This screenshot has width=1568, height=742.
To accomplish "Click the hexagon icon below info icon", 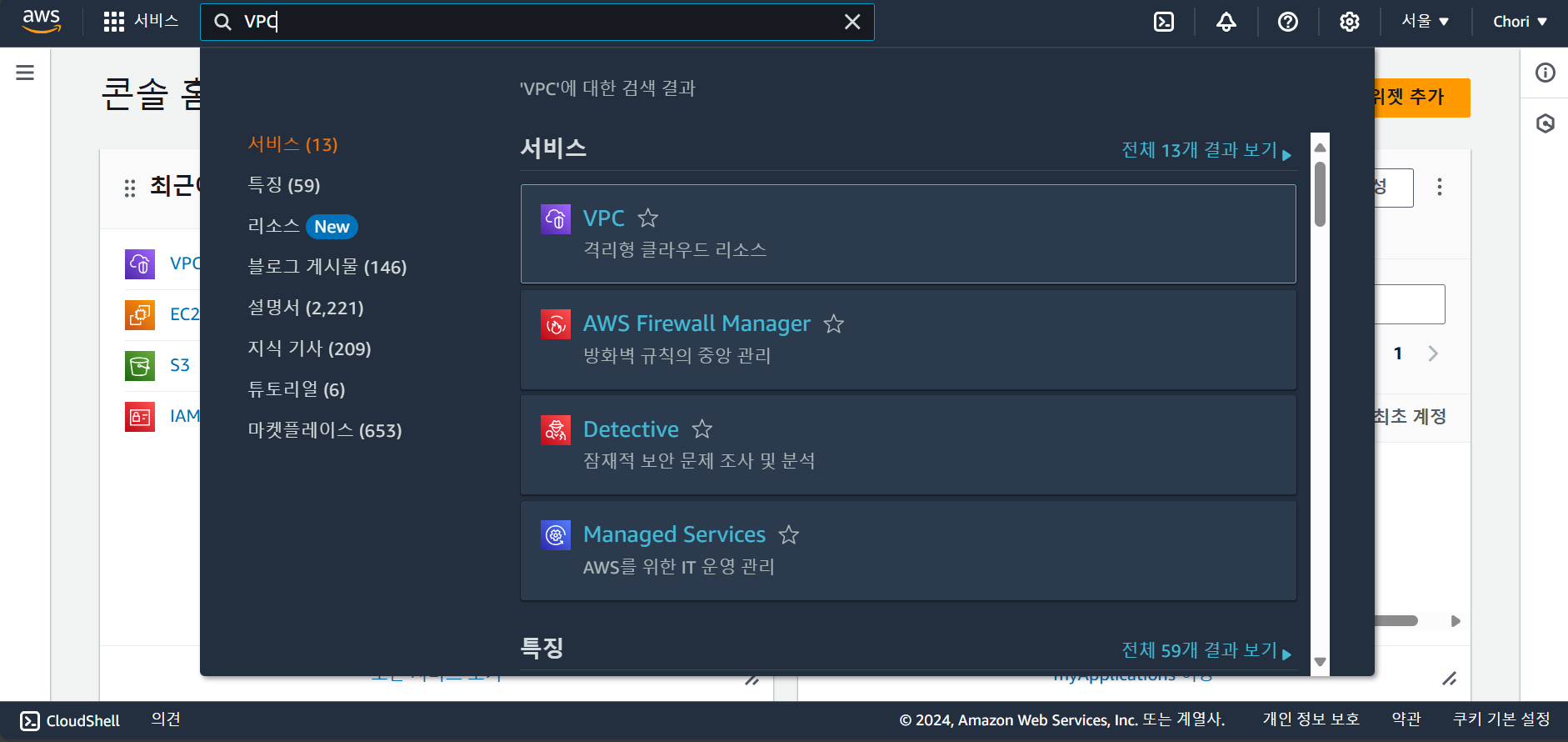I will click(x=1546, y=124).
